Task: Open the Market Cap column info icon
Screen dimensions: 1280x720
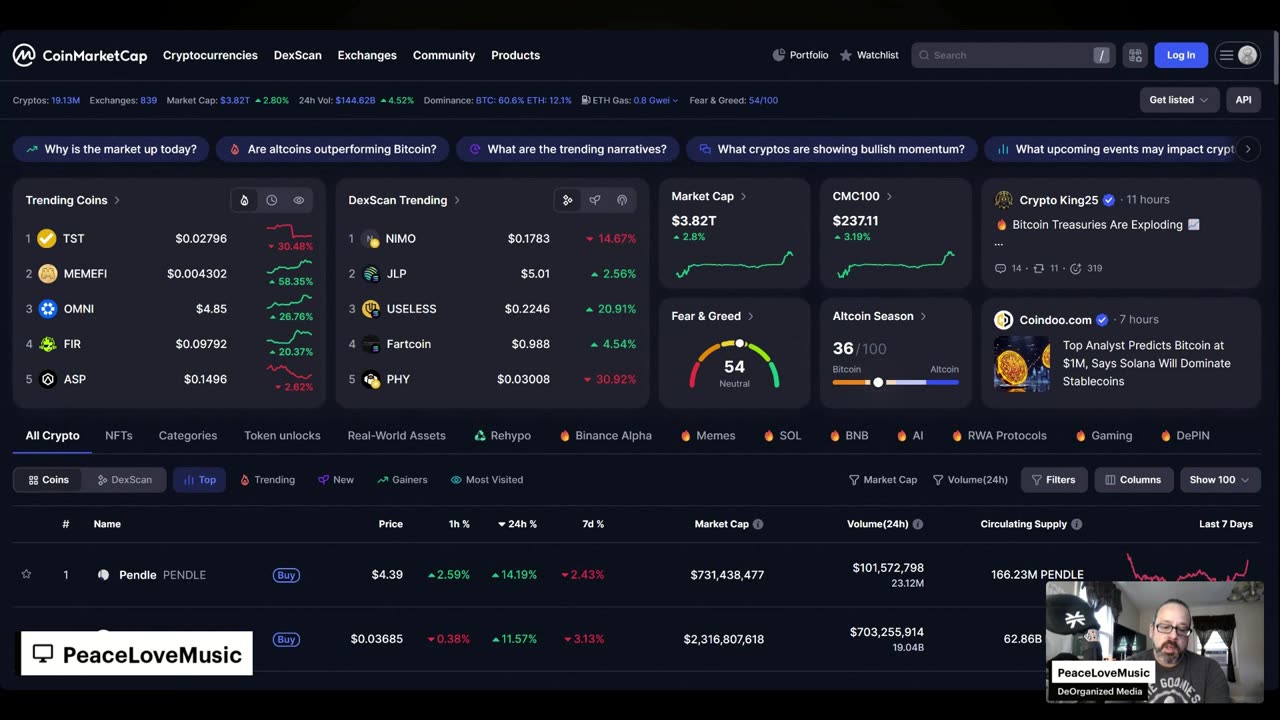Action: [x=758, y=524]
